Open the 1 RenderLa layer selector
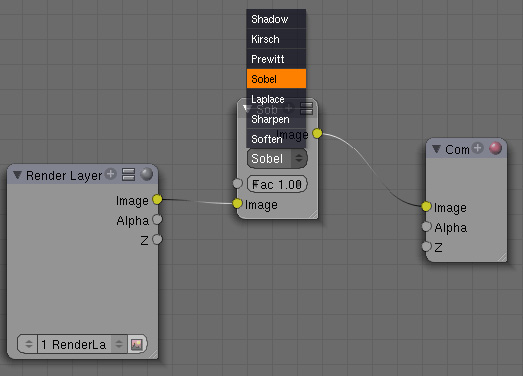The width and height of the screenshot is (523, 376). (82, 344)
